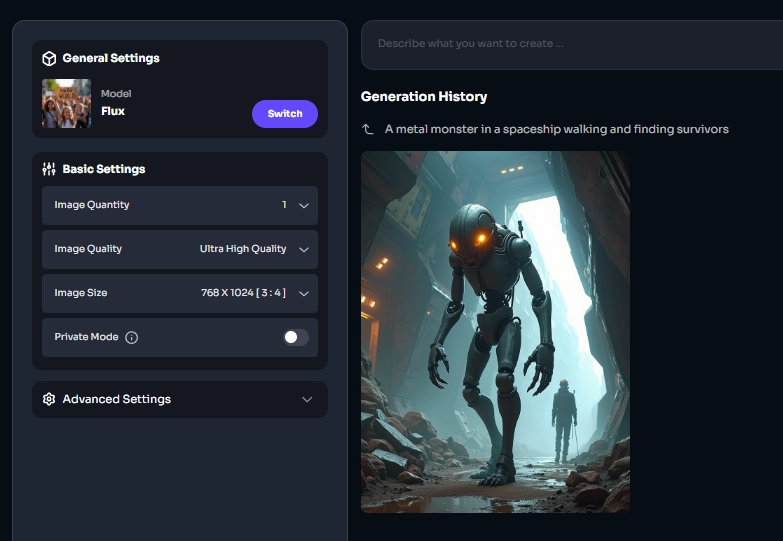Click the Basic Settings sliders icon
Screen dimensions: 783x541
point(49,169)
